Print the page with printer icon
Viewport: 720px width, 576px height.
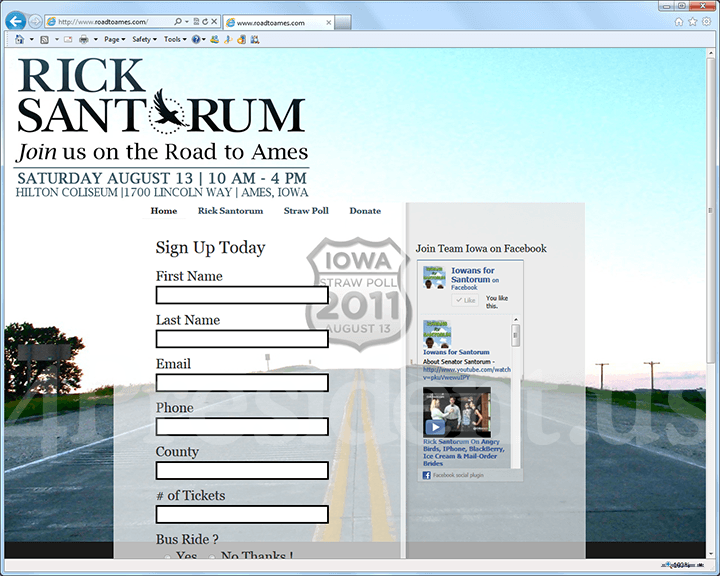pos(84,40)
